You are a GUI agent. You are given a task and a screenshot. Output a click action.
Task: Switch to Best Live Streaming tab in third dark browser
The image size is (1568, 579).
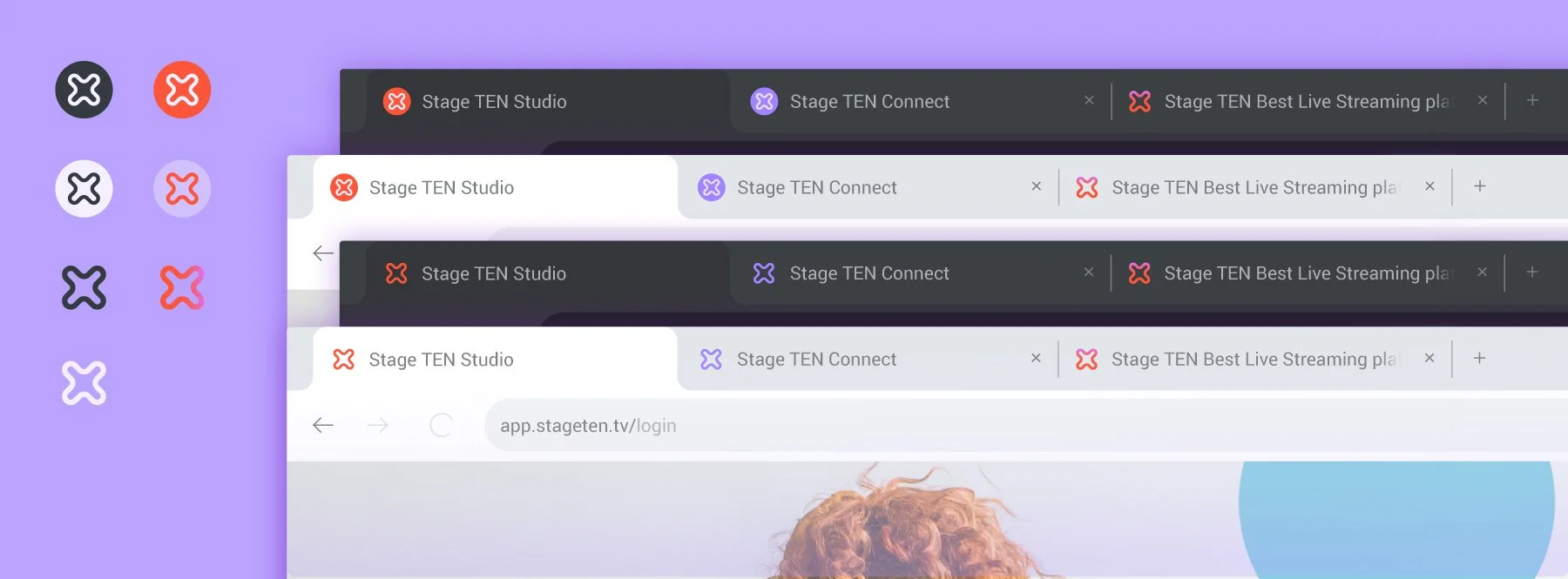tap(1307, 273)
